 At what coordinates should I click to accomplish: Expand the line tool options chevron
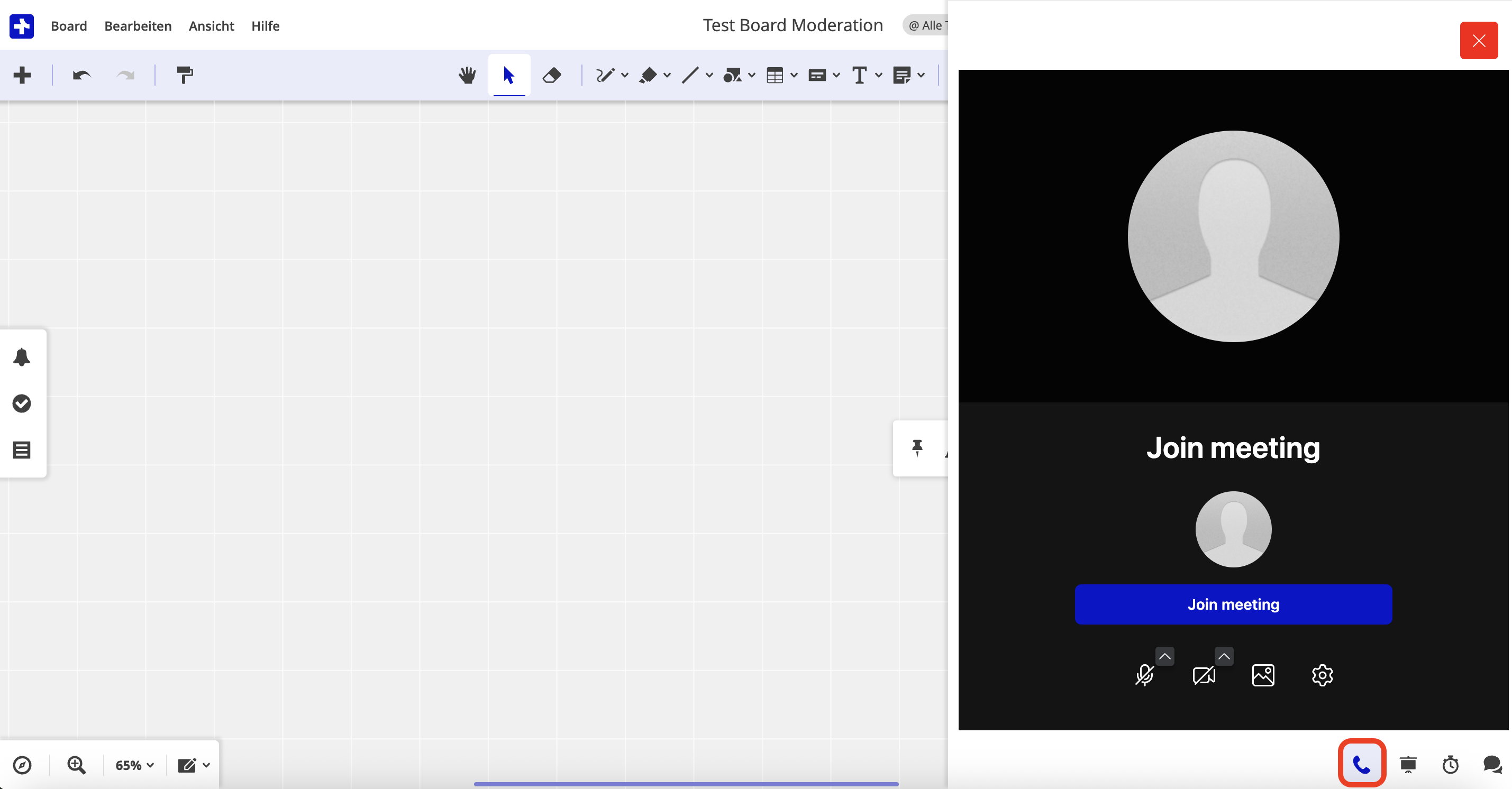click(708, 75)
